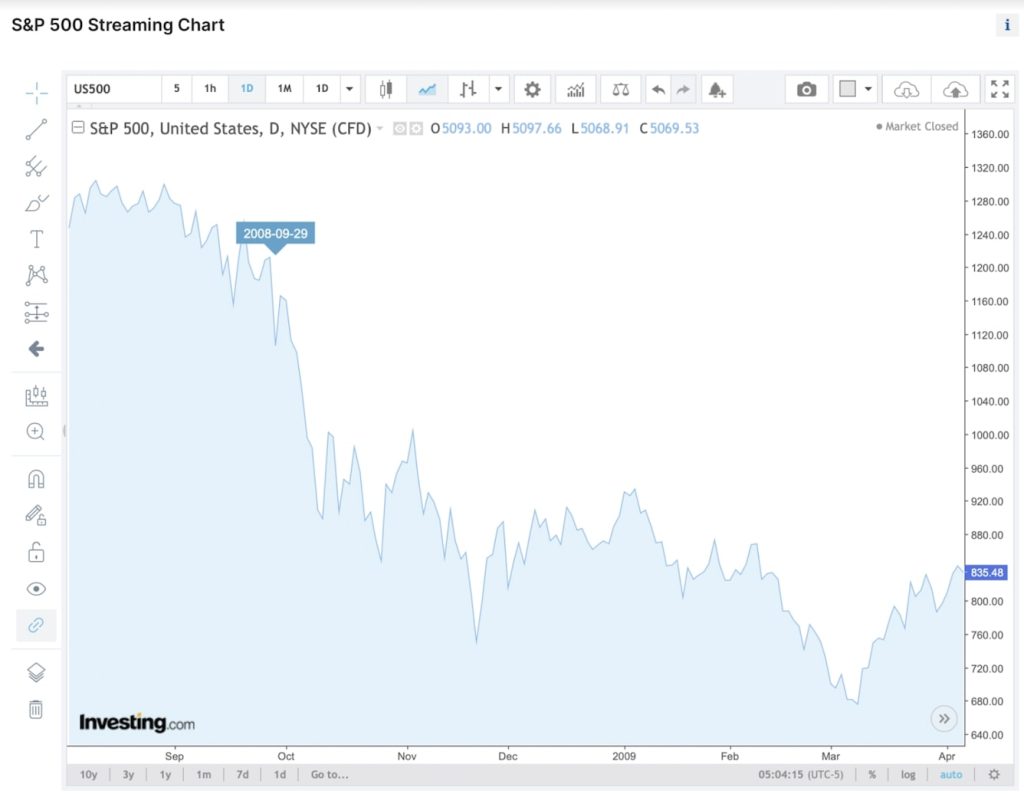Screen dimensions: 1024x794
Task: Open the Indicators panel
Action: pyautogui.click(x=575, y=89)
